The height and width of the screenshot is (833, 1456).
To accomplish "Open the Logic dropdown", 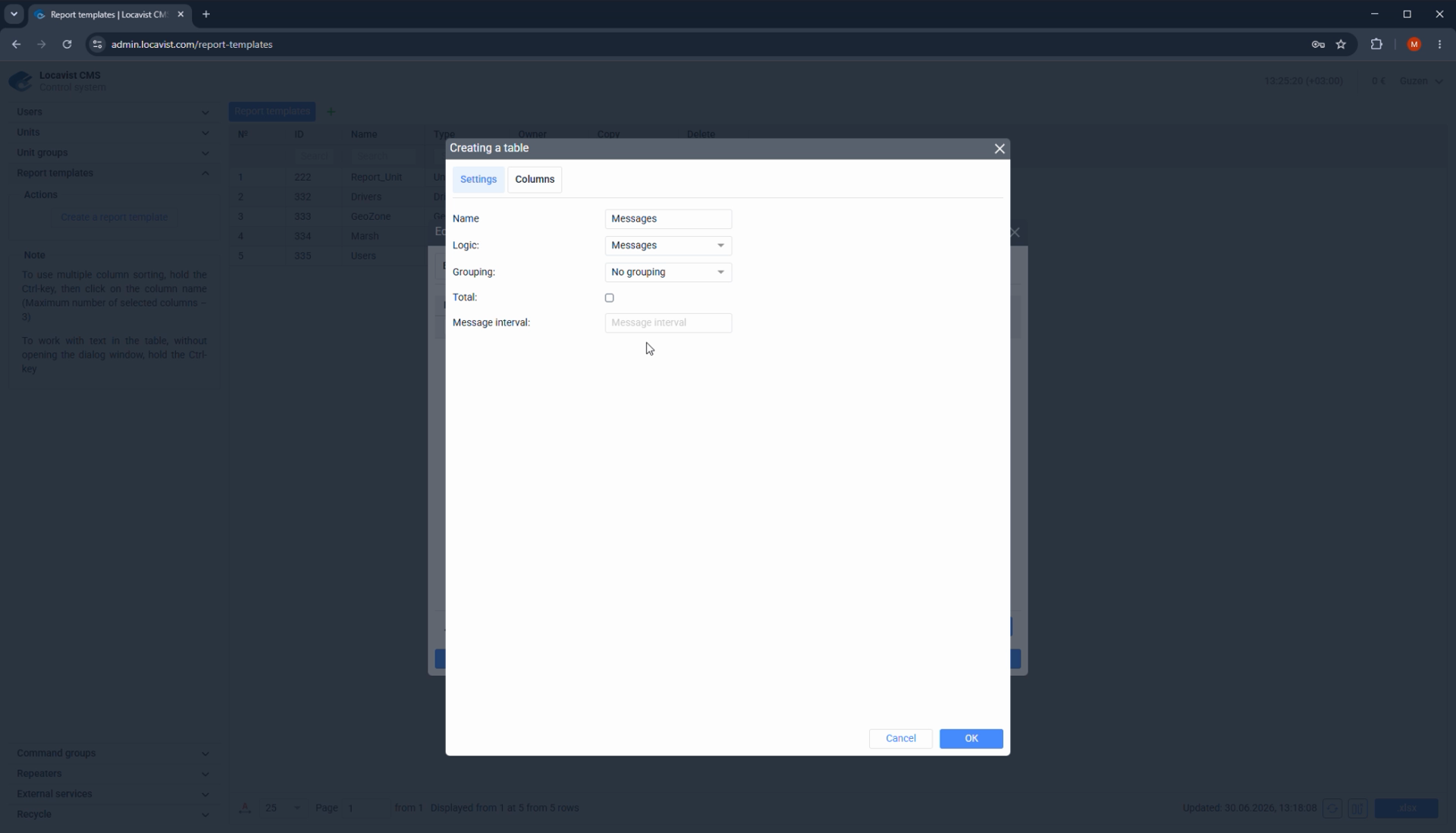I will click(x=668, y=245).
